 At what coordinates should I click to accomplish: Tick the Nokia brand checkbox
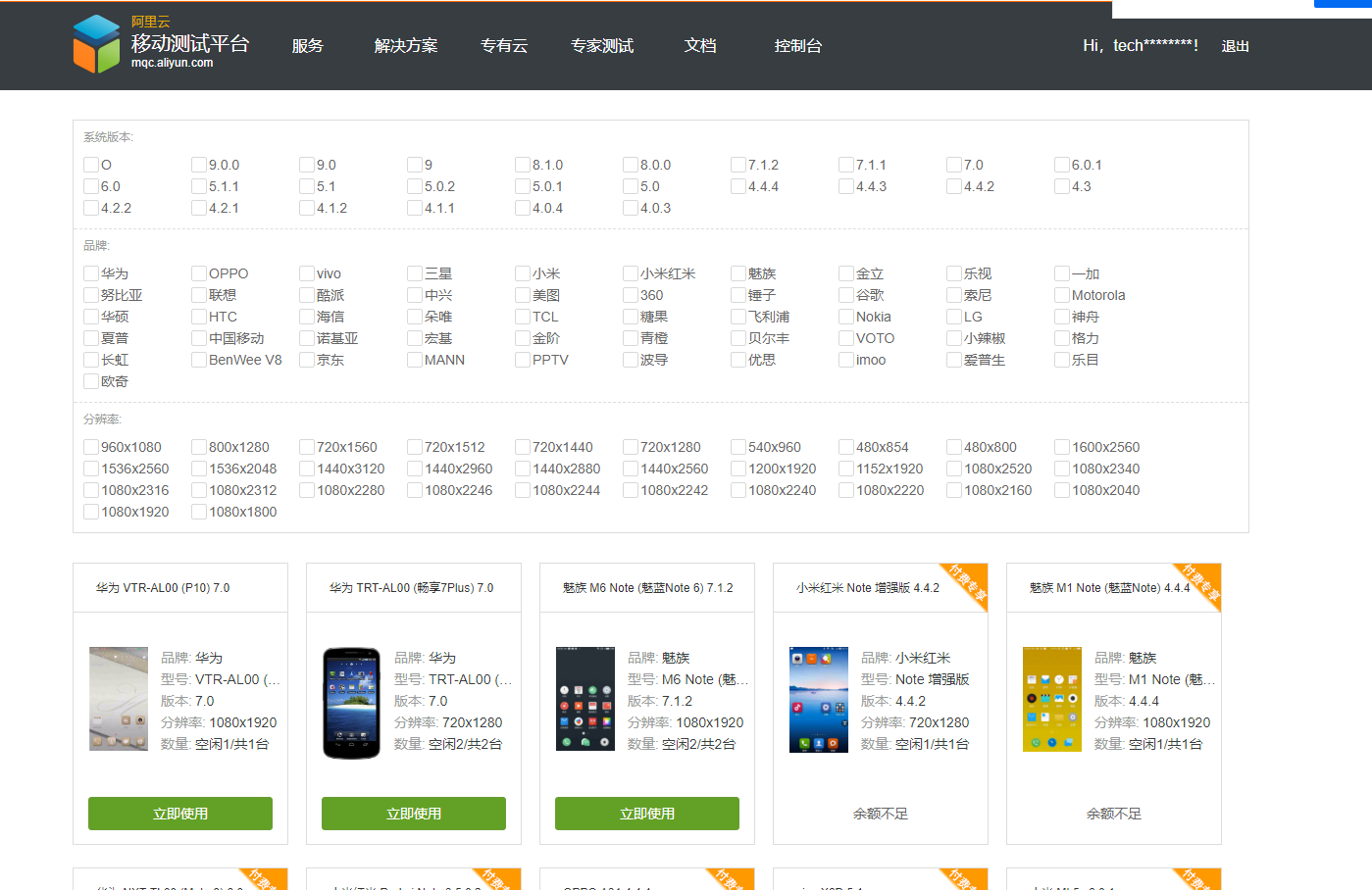846,317
